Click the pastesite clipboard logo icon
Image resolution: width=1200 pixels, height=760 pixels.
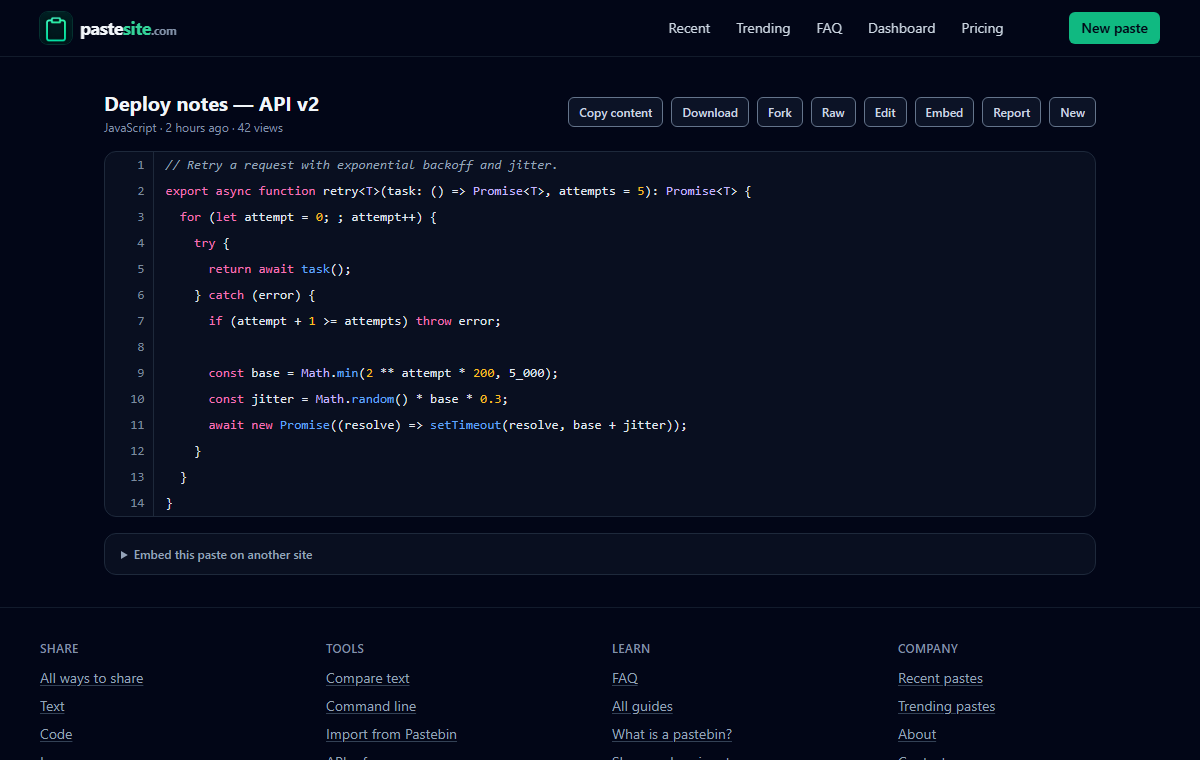56,28
